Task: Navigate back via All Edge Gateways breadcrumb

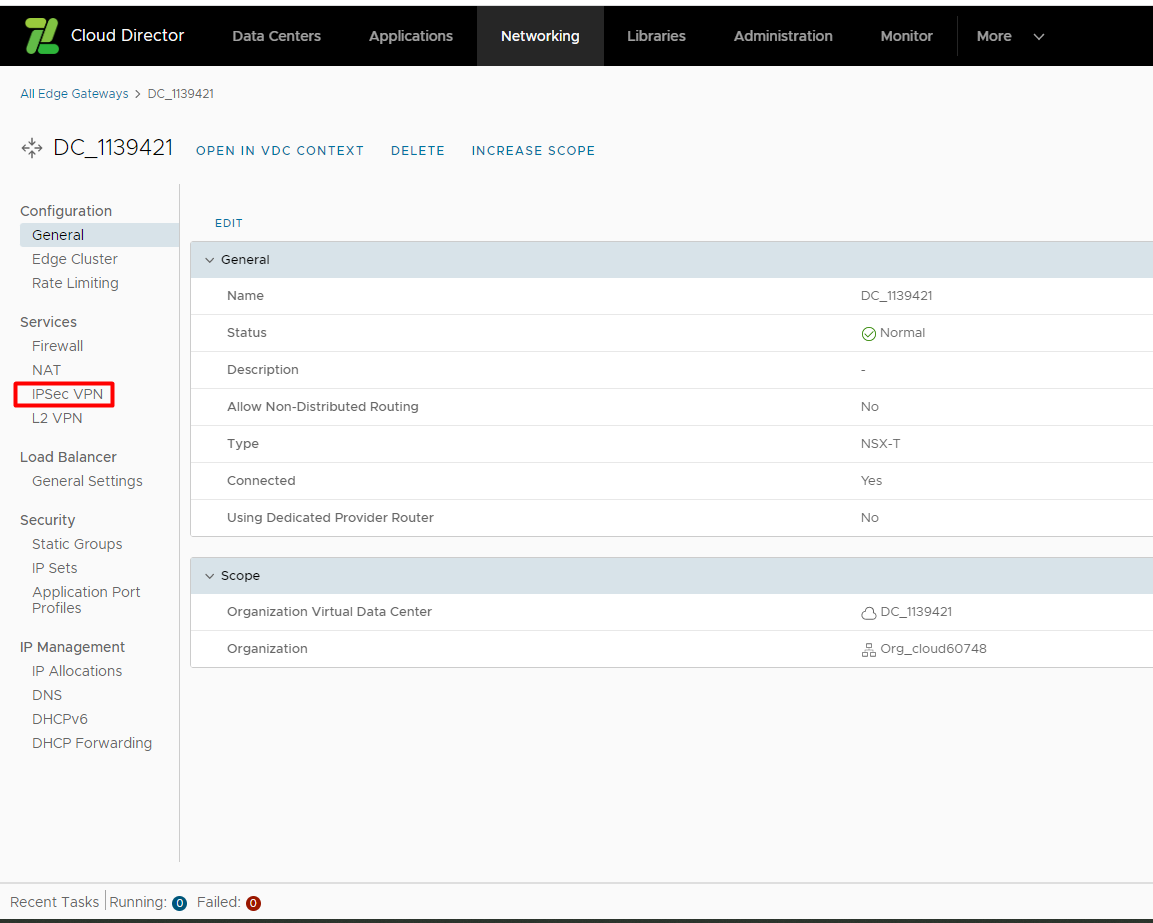Action: click(x=74, y=93)
